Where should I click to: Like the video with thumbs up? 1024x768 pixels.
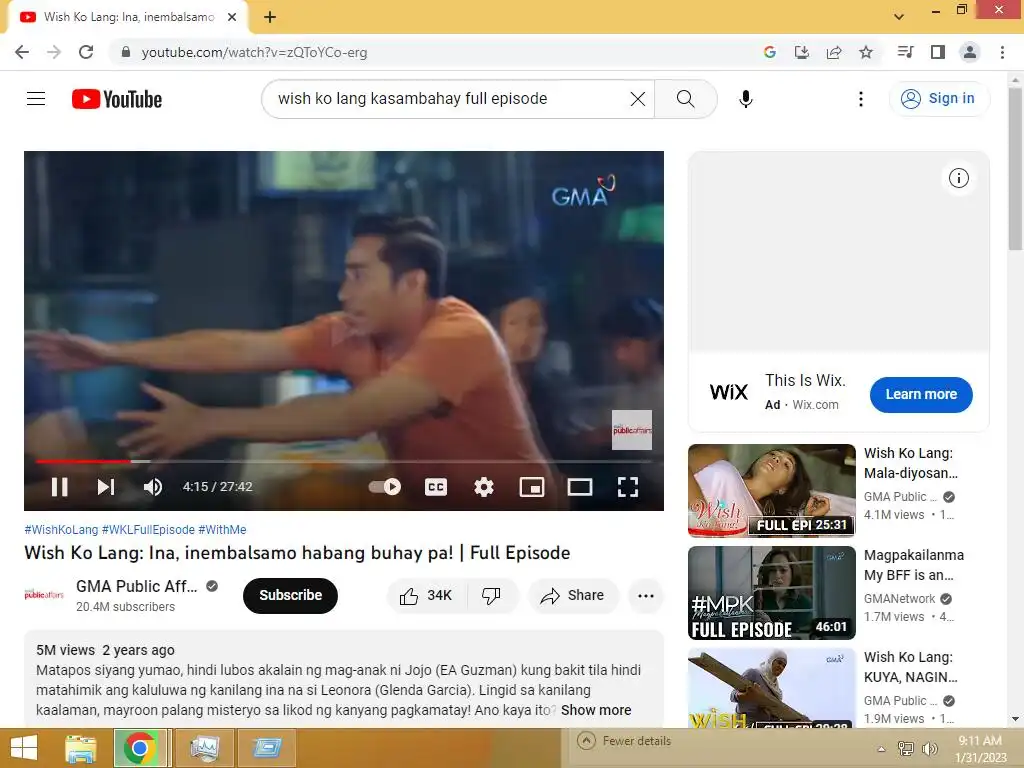tap(426, 596)
